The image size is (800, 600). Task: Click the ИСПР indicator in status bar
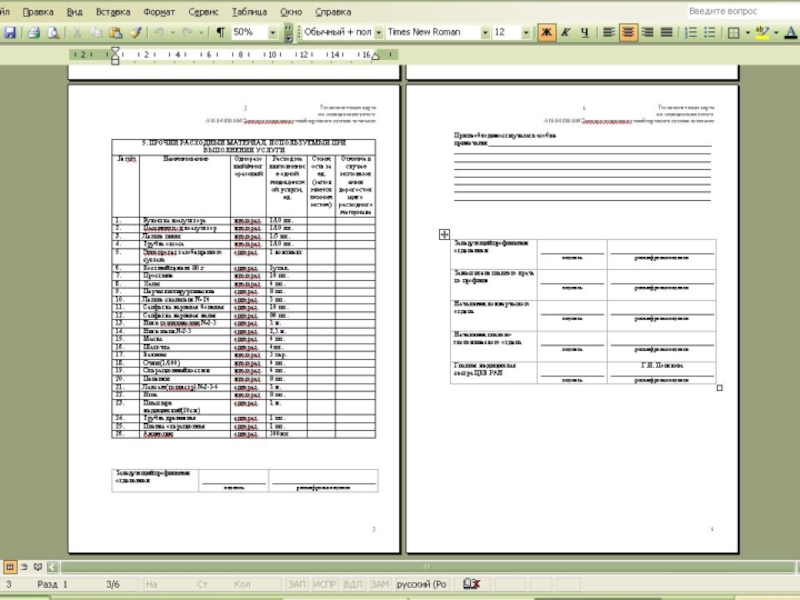point(324,583)
